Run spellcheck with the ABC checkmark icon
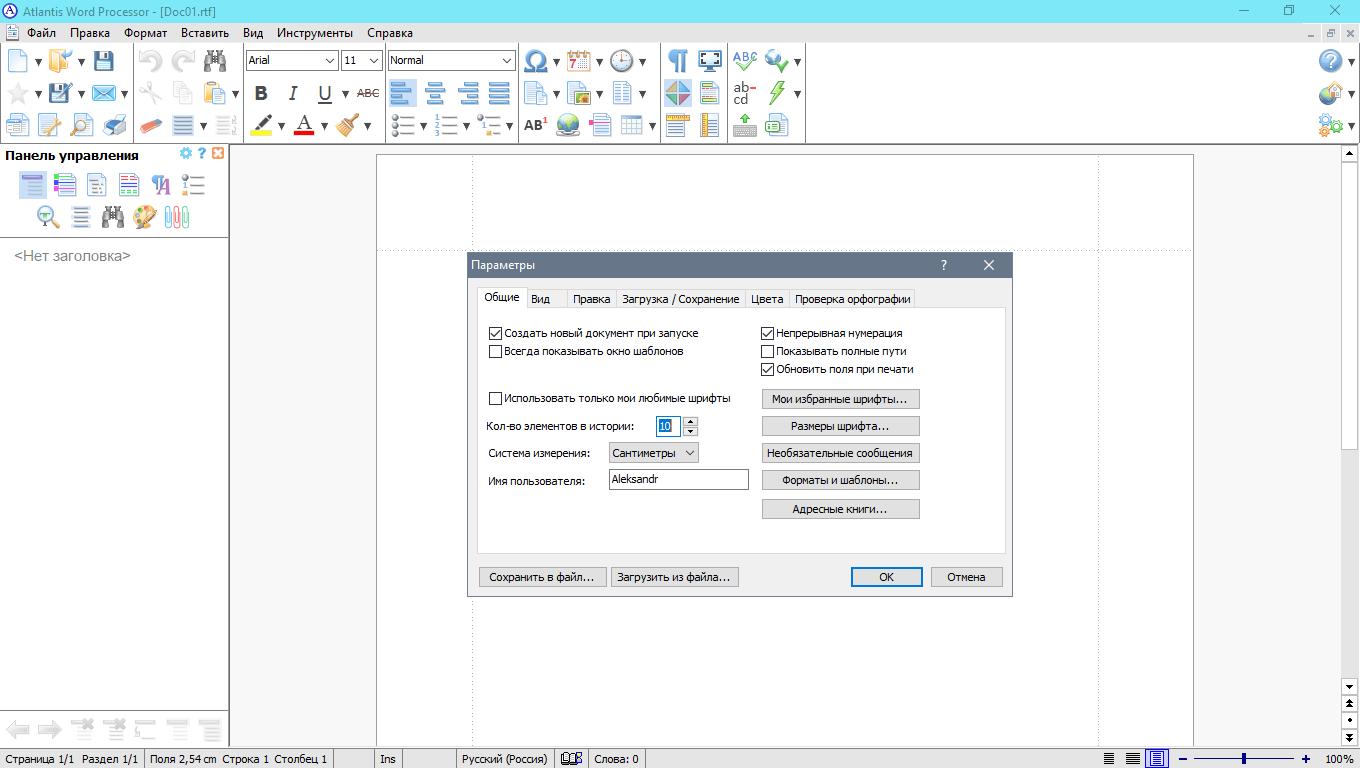Viewport: 1360px width, 768px height. pyautogui.click(x=745, y=61)
